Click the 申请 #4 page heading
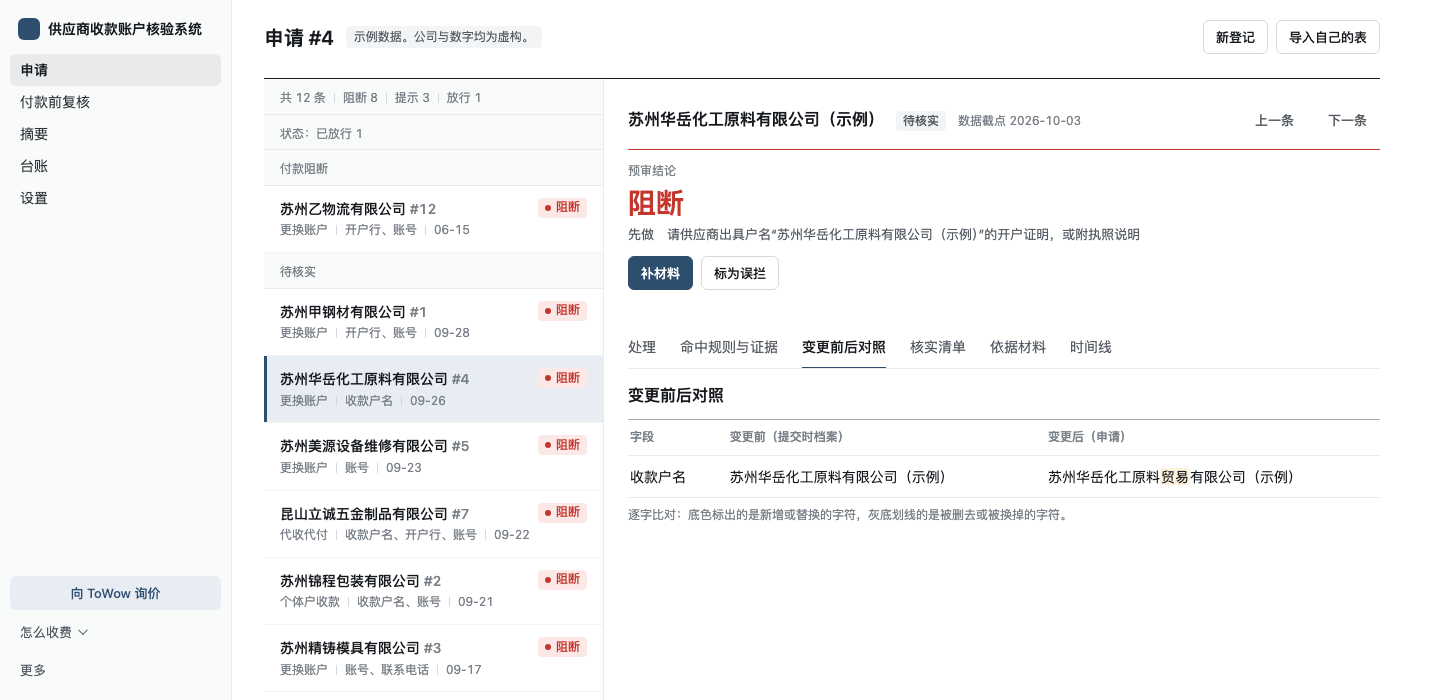Screen dimensions: 1440x700 pyautogui.click(x=299, y=38)
